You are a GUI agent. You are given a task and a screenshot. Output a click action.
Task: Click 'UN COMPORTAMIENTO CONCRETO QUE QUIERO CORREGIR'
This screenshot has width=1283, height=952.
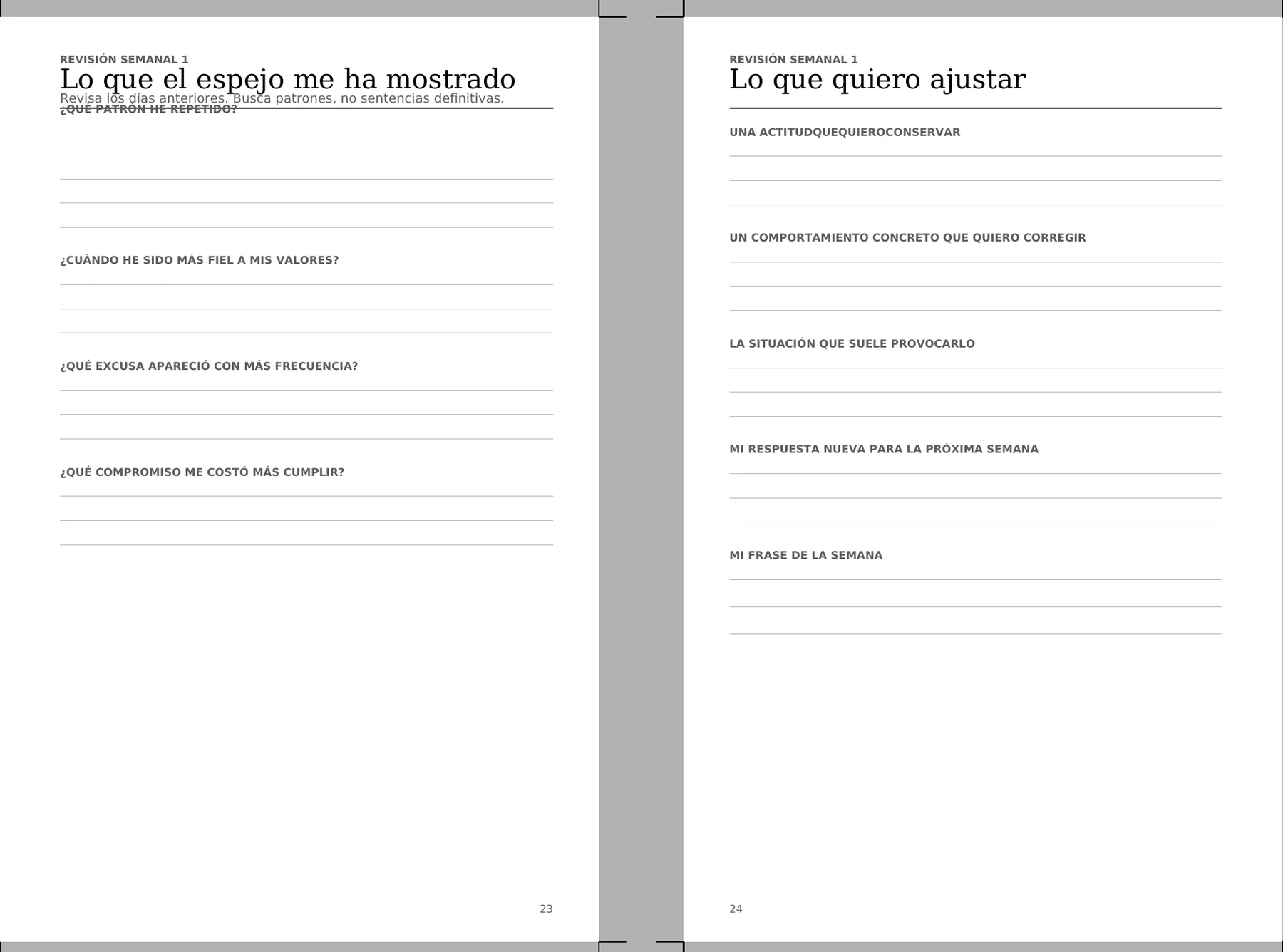[907, 238]
